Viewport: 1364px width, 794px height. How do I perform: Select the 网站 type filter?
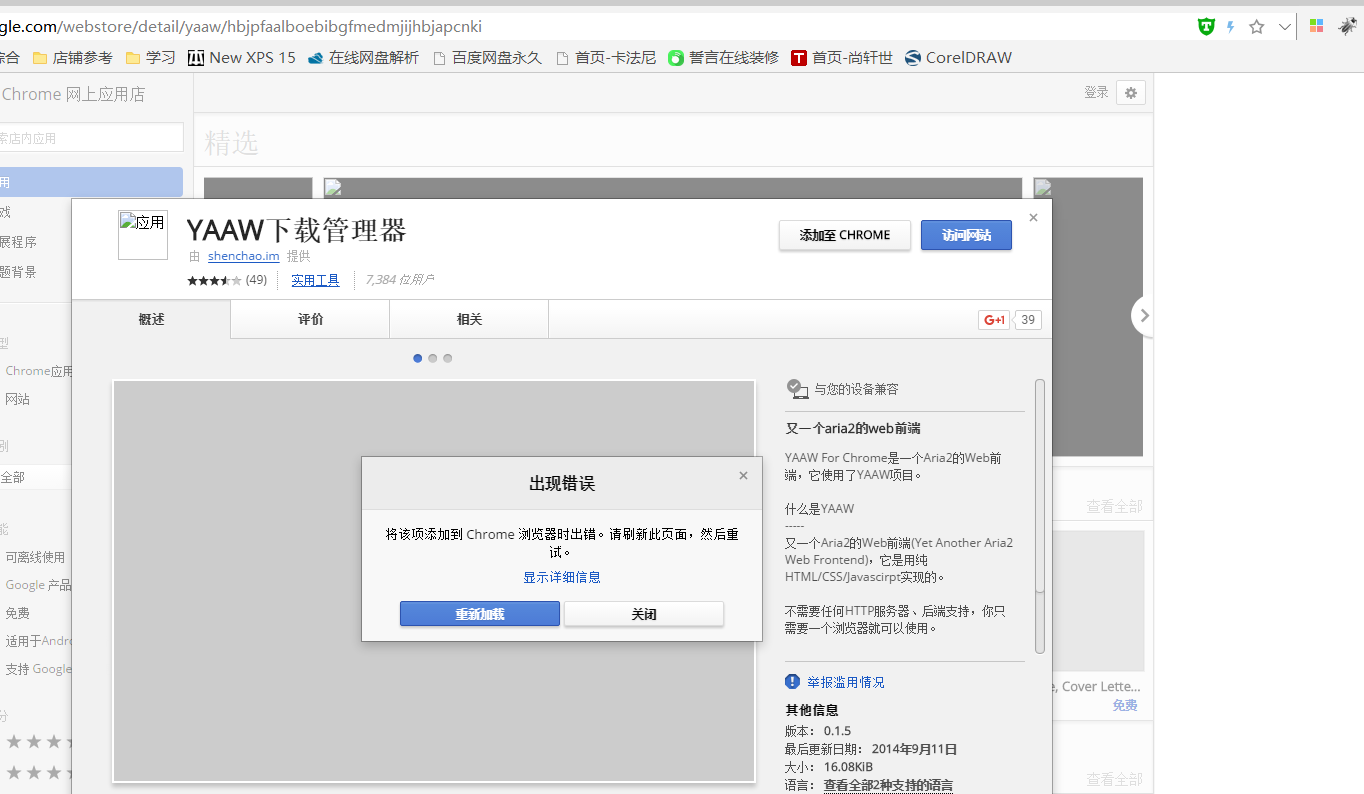click(x=18, y=399)
